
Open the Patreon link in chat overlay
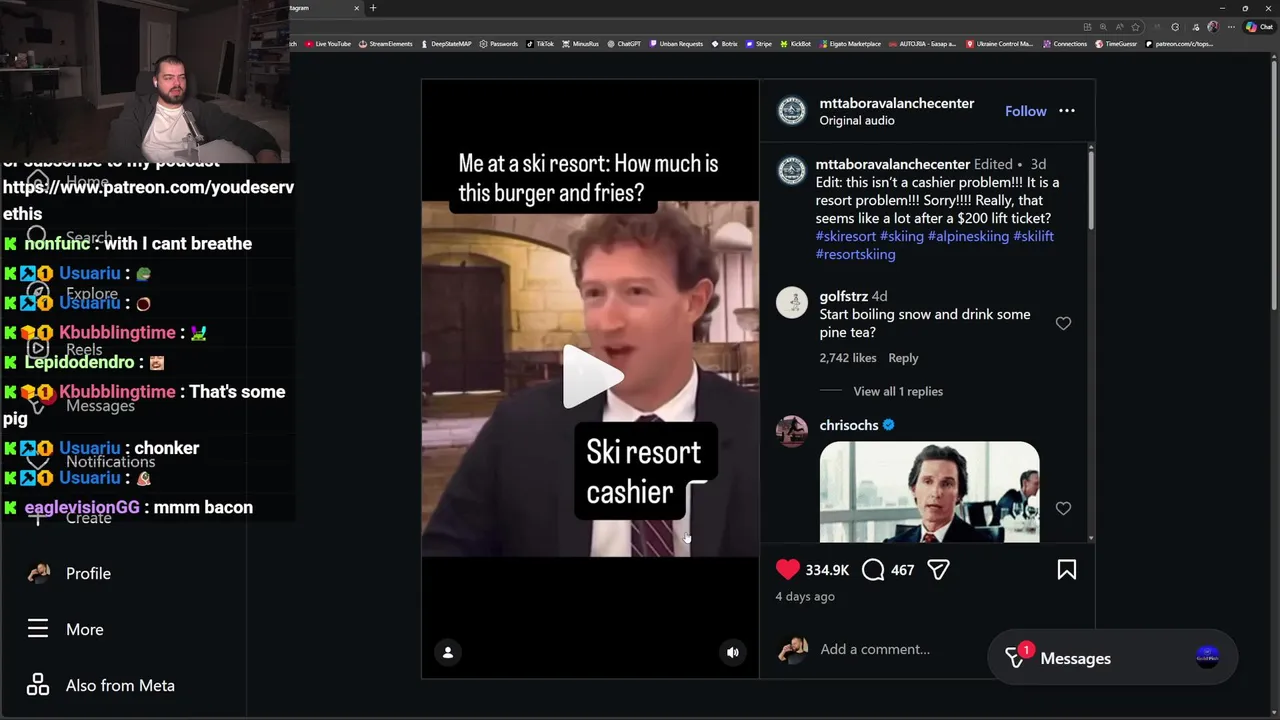click(148, 200)
